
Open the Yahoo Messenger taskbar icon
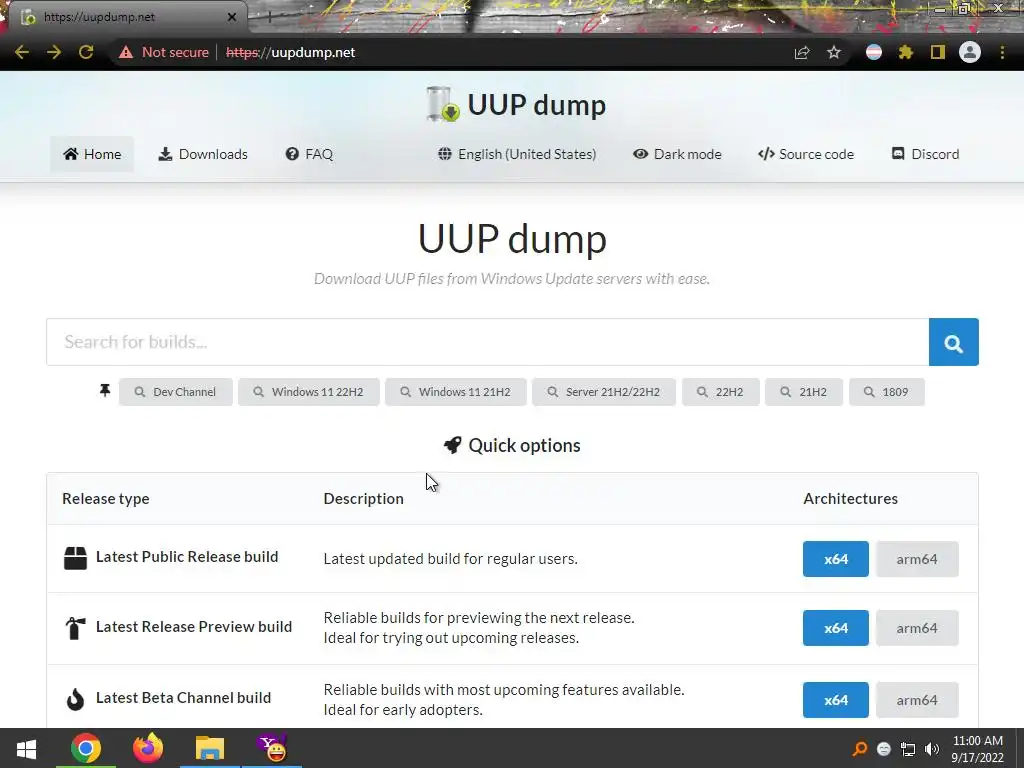click(272, 748)
